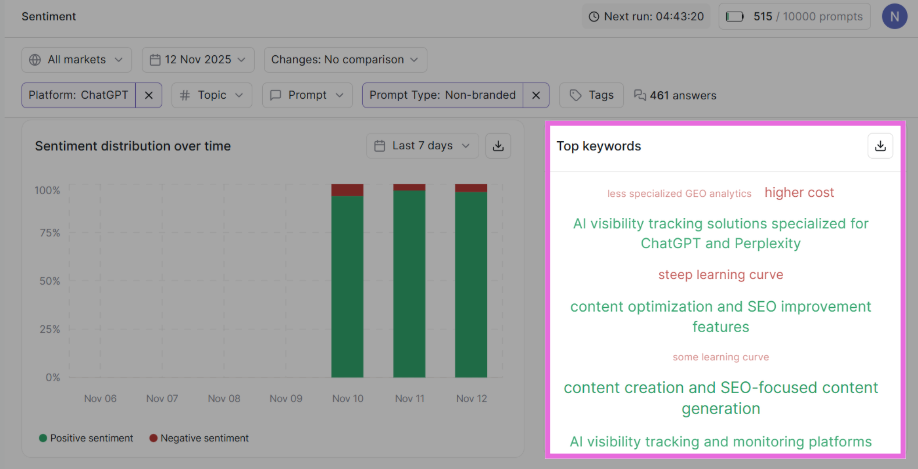Click keyword 'content creation and SEO-focused content generation'
The image size is (918, 469).
(721, 398)
